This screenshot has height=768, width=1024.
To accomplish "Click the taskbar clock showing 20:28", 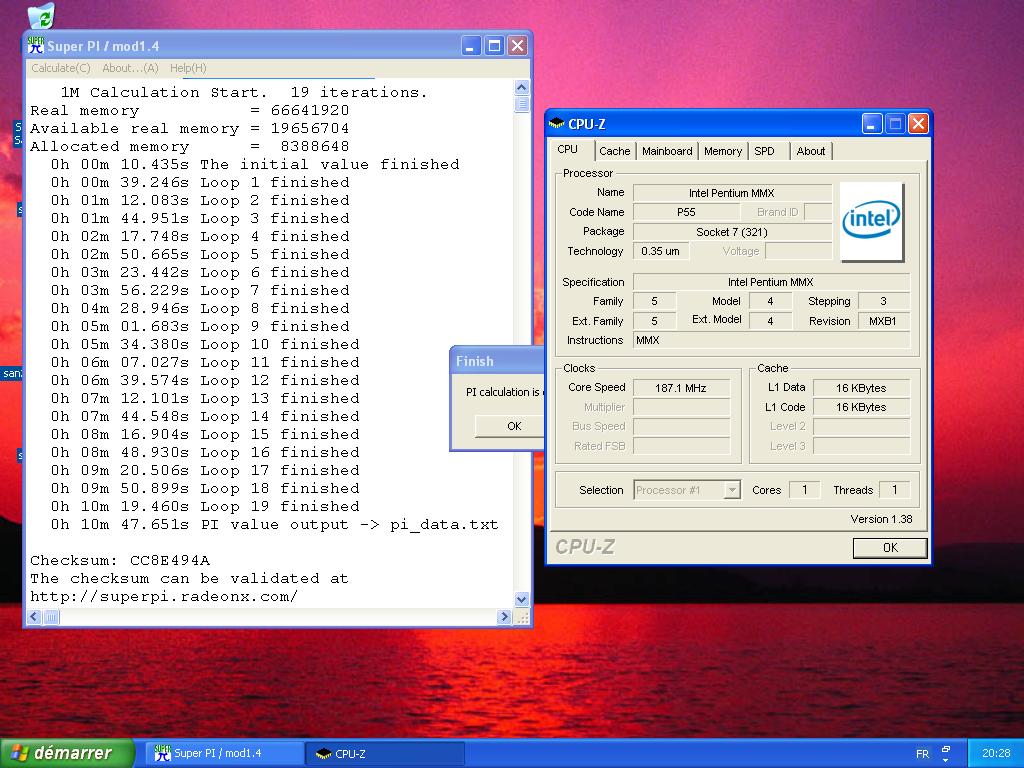I will point(995,753).
